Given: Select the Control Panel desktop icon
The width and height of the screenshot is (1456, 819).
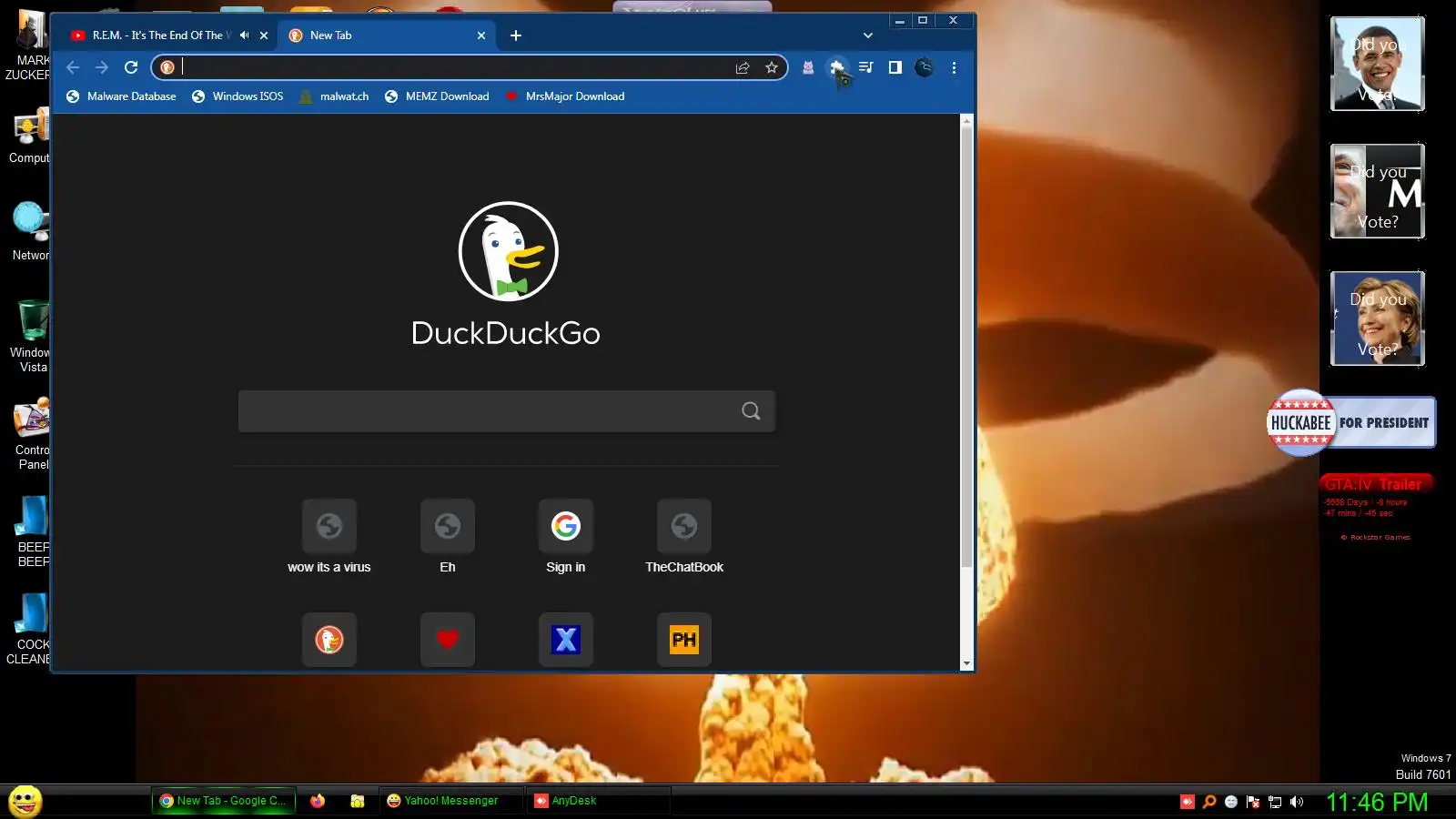Looking at the screenshot, I should click(x=32, y=434).
